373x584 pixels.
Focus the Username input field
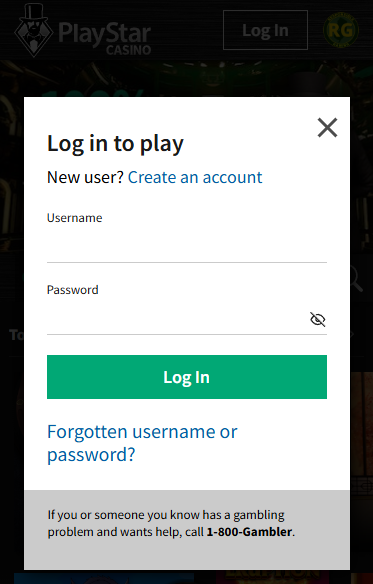click(187, 246)
